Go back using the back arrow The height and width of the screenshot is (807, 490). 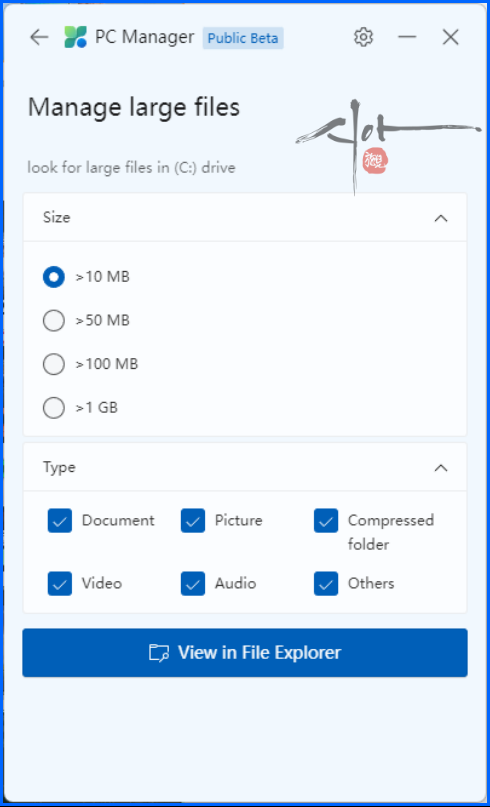coord(39,37)
